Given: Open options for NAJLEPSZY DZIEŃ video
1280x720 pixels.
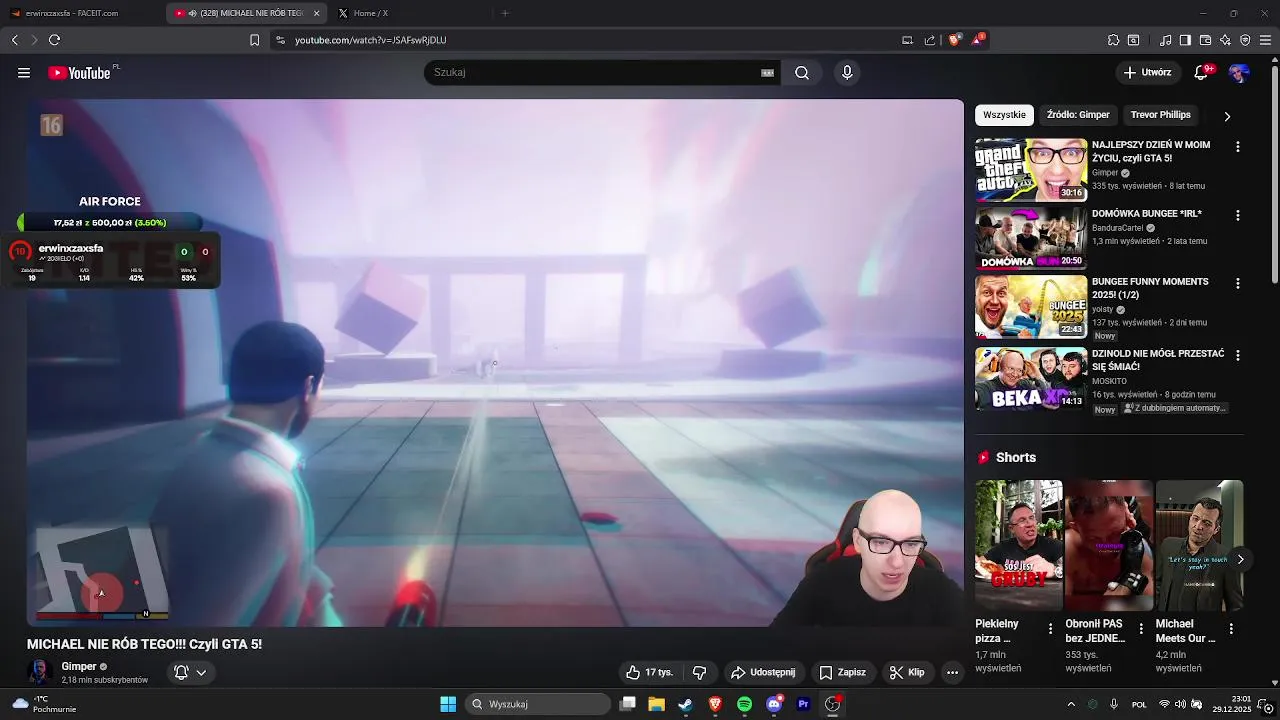Looking at the screenshot, I should point(1238,147).
